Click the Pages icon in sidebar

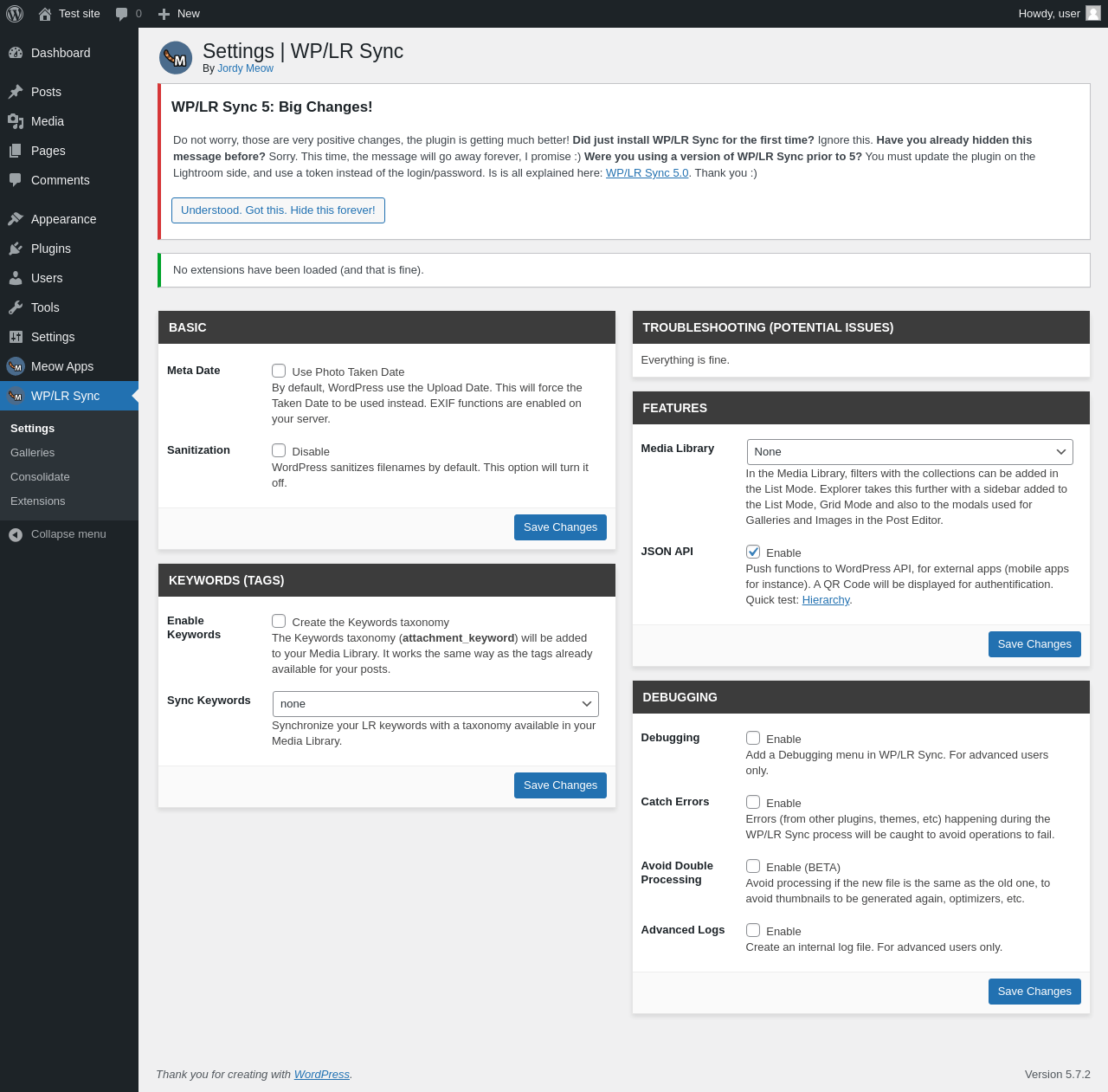point(16,151)
